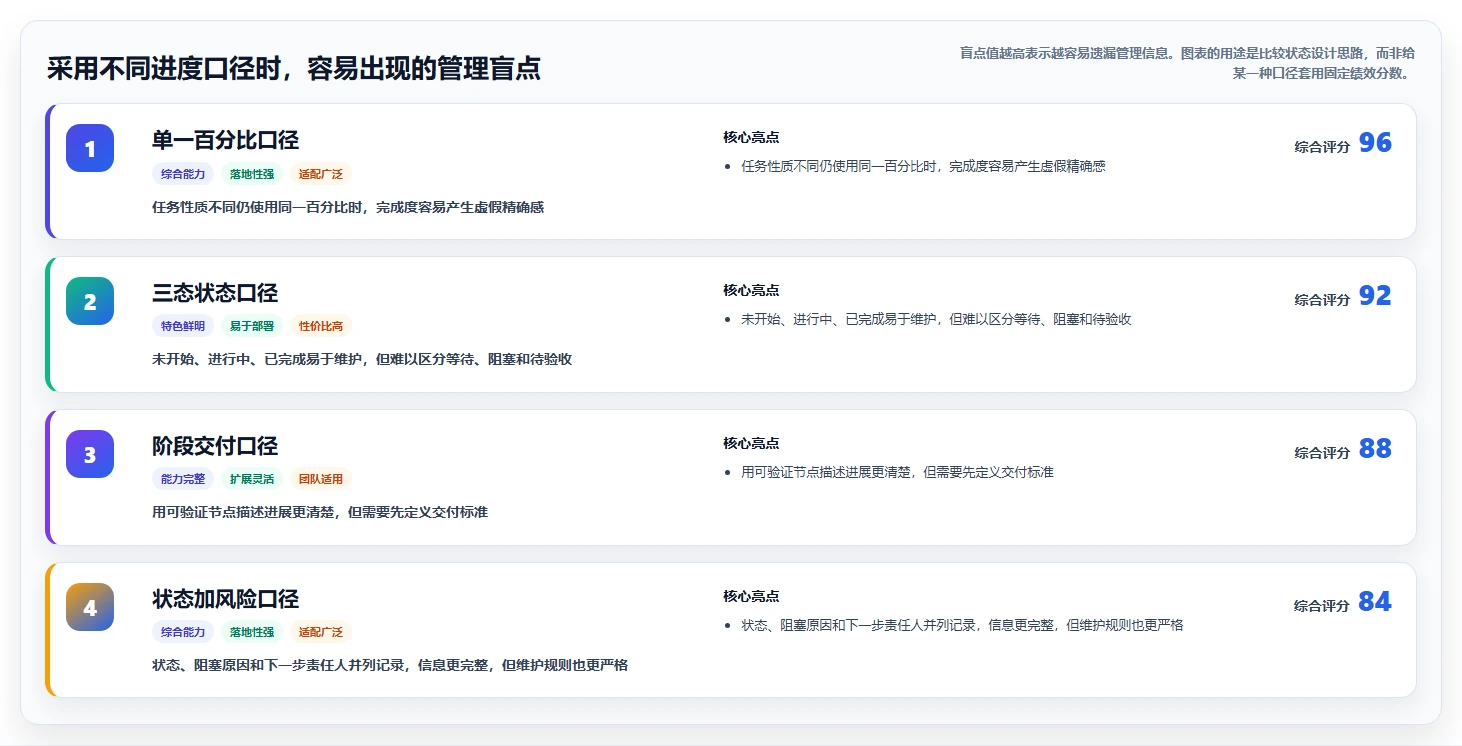Click 综合评分 label beside score 92
Screen dimensions: 1462x746
[x=1322, y=299]
